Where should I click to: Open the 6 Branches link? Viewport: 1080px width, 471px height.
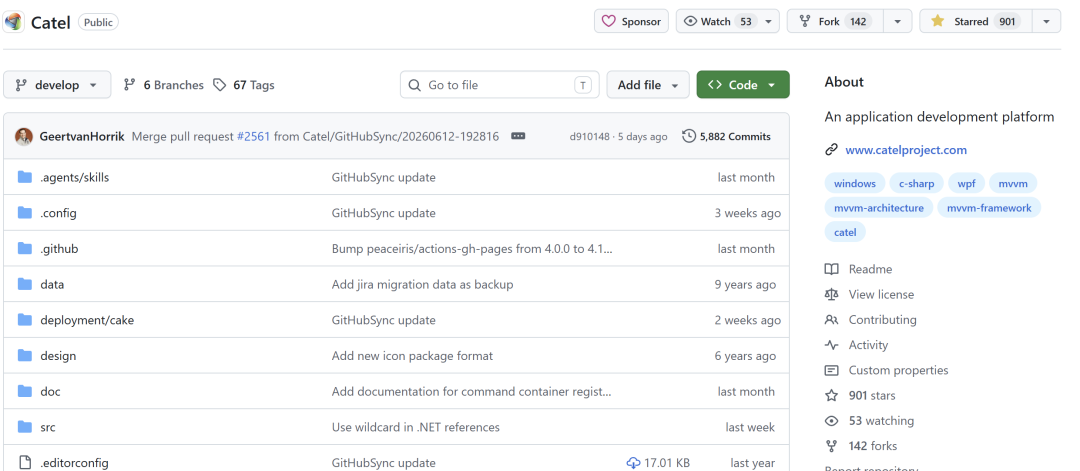(x=164, y=85)
